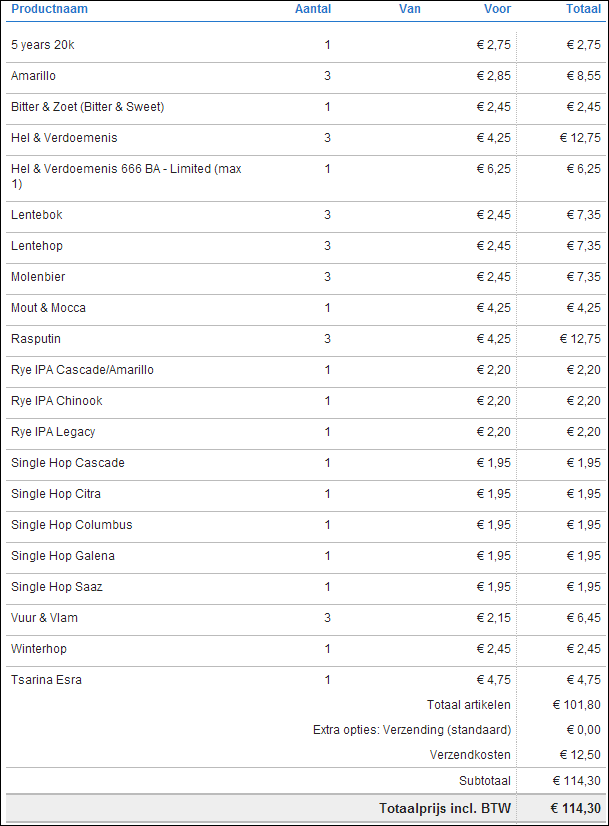Click the Totaal artikelen amount € 101,80
The height and width of the screenshot is (826, 609).
click(x=577, y=705)
